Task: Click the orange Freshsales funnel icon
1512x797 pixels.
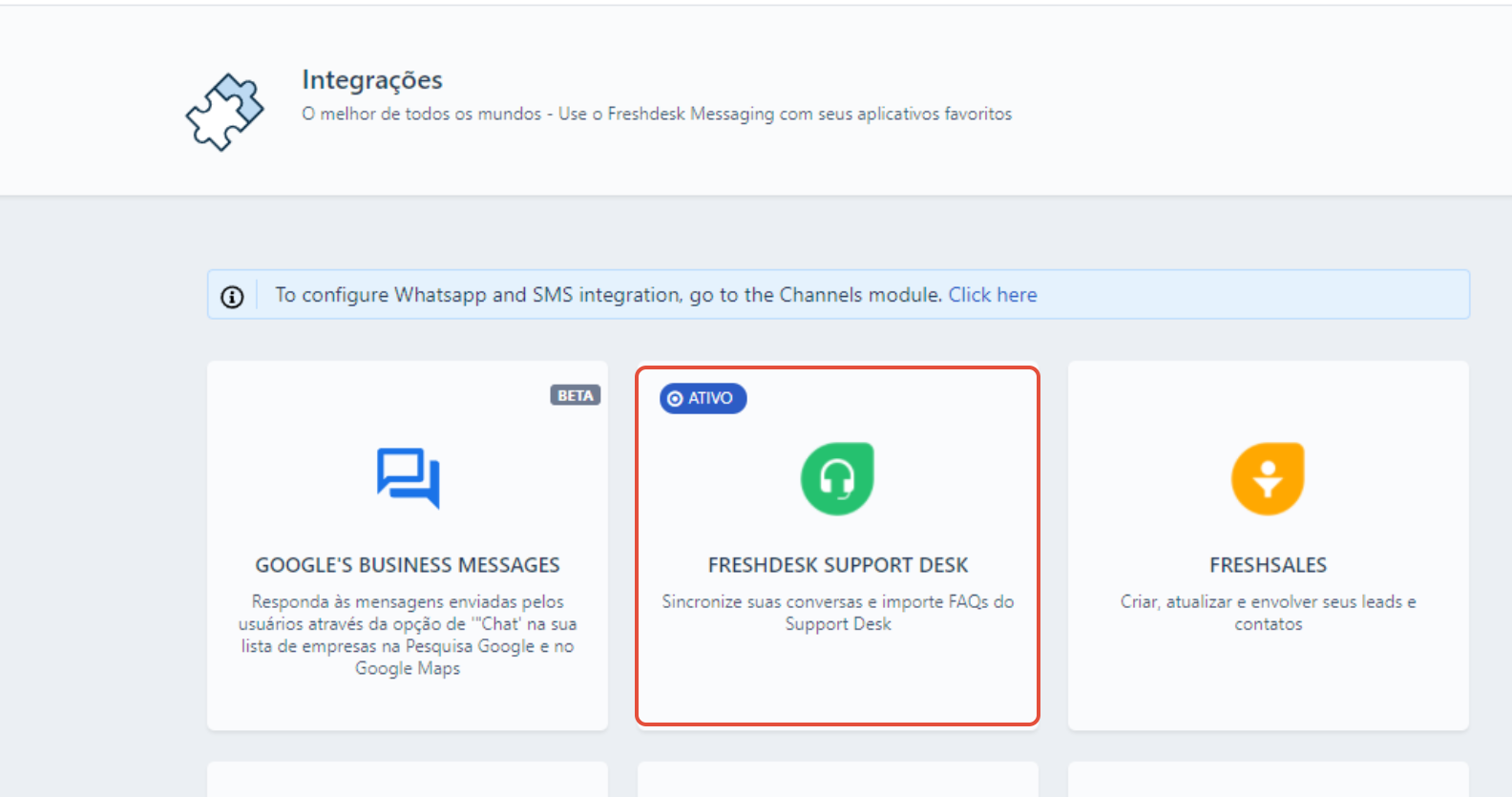Action: [1268, 478]
